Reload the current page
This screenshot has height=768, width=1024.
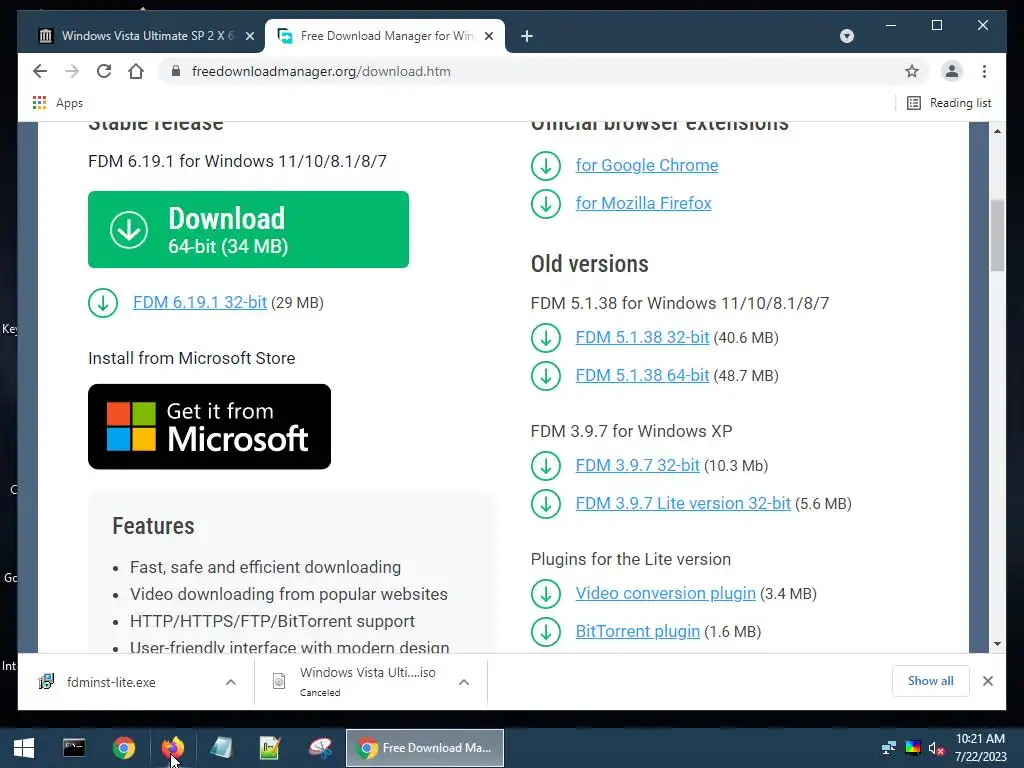(104, 71)
